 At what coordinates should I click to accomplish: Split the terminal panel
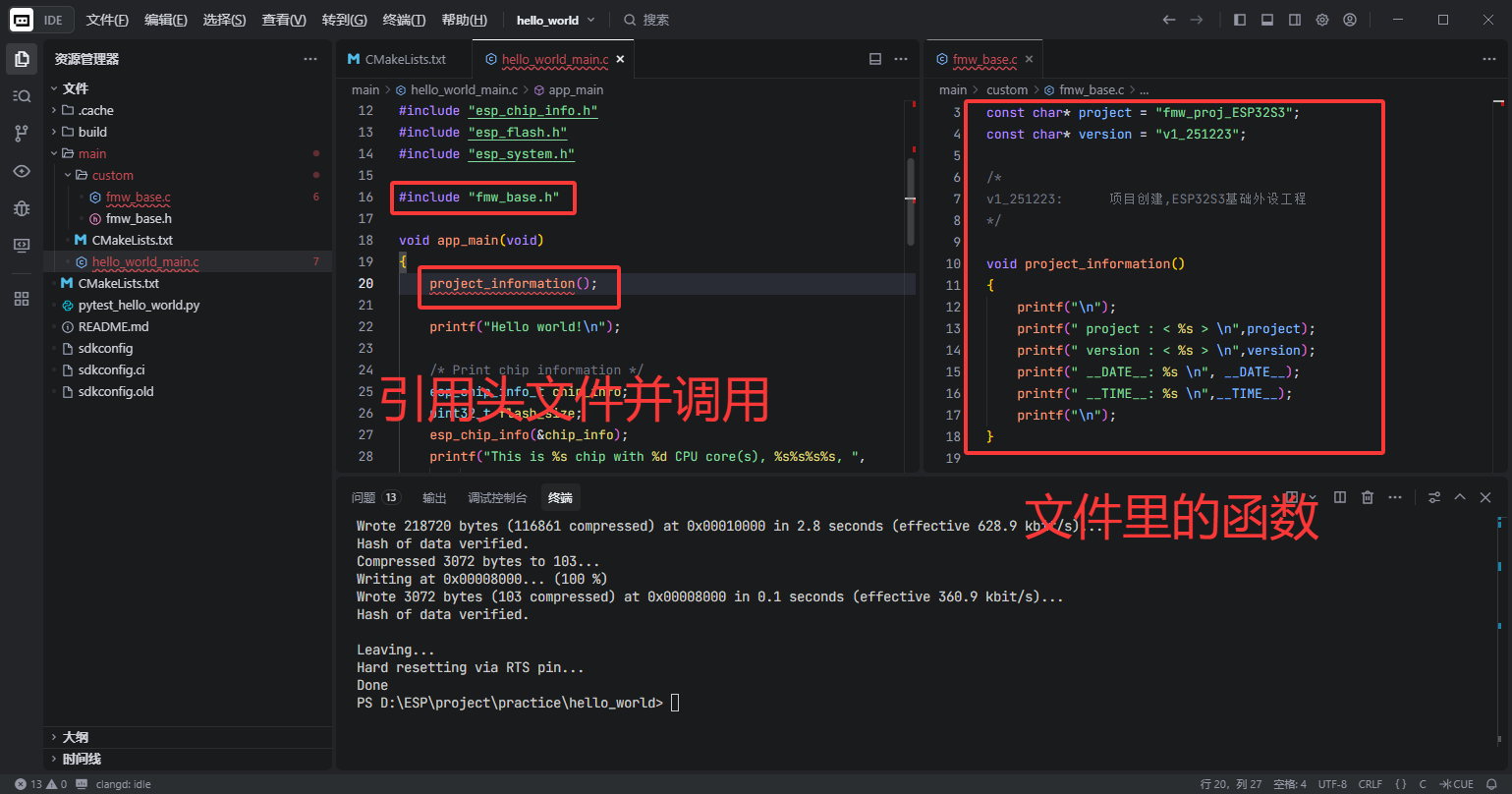1339,497
